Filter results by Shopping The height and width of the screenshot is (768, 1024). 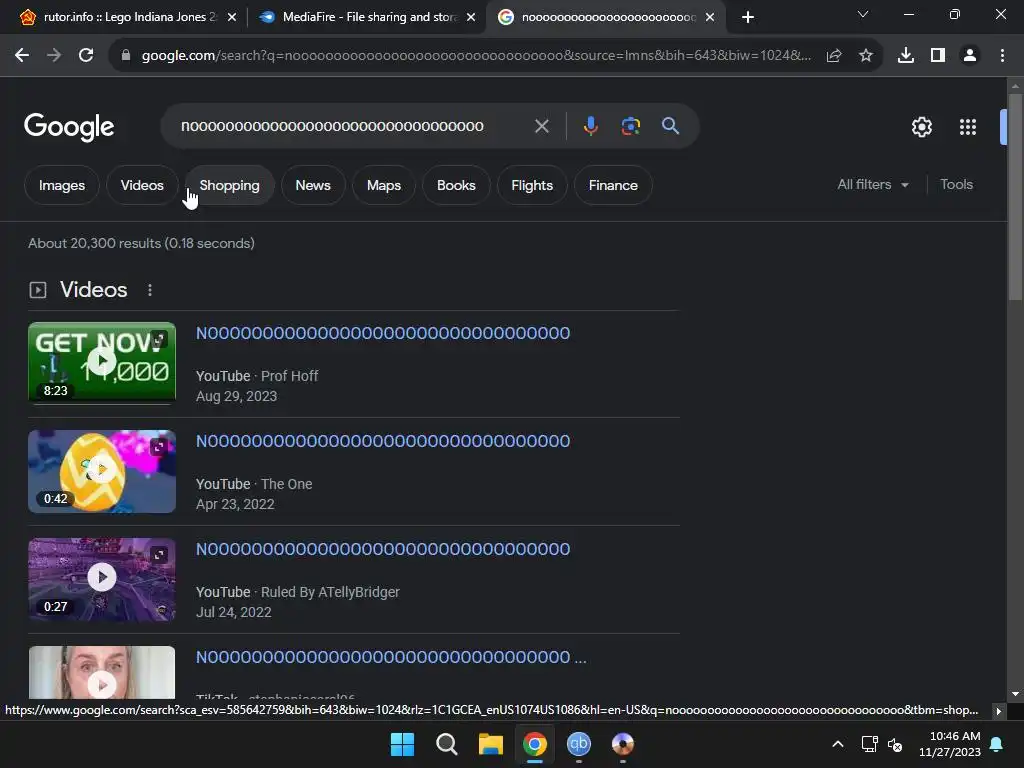point(229,185)
